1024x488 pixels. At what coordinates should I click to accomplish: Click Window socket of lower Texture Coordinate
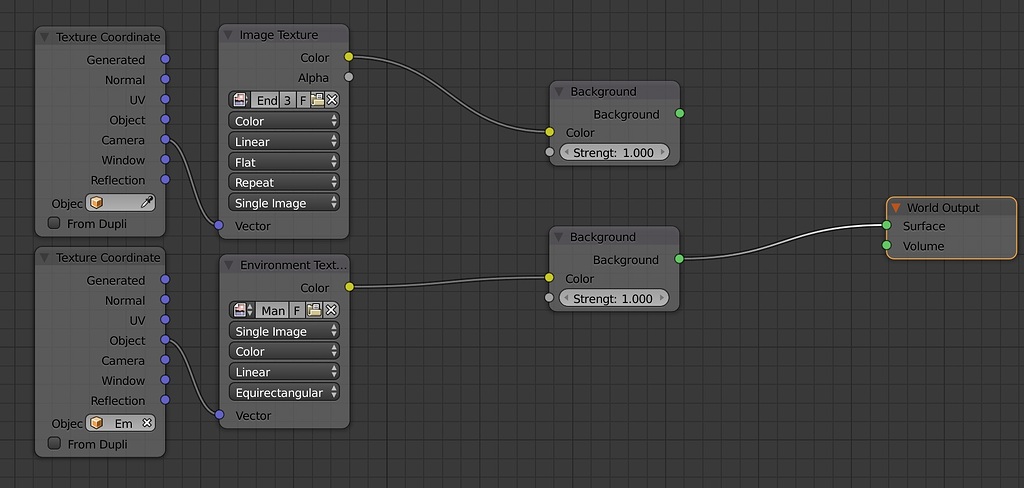click(x=165, y=380)
